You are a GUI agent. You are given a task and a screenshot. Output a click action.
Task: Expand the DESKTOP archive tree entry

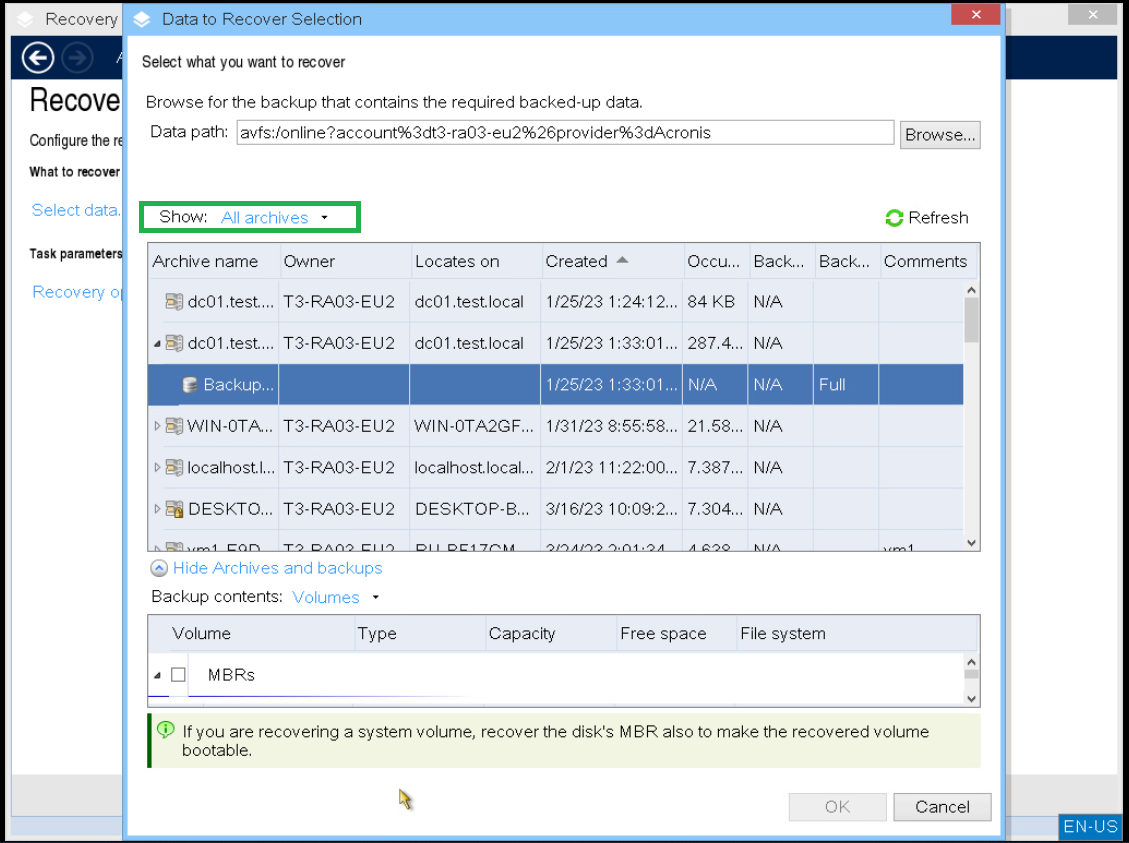click(x=158, y=509)
